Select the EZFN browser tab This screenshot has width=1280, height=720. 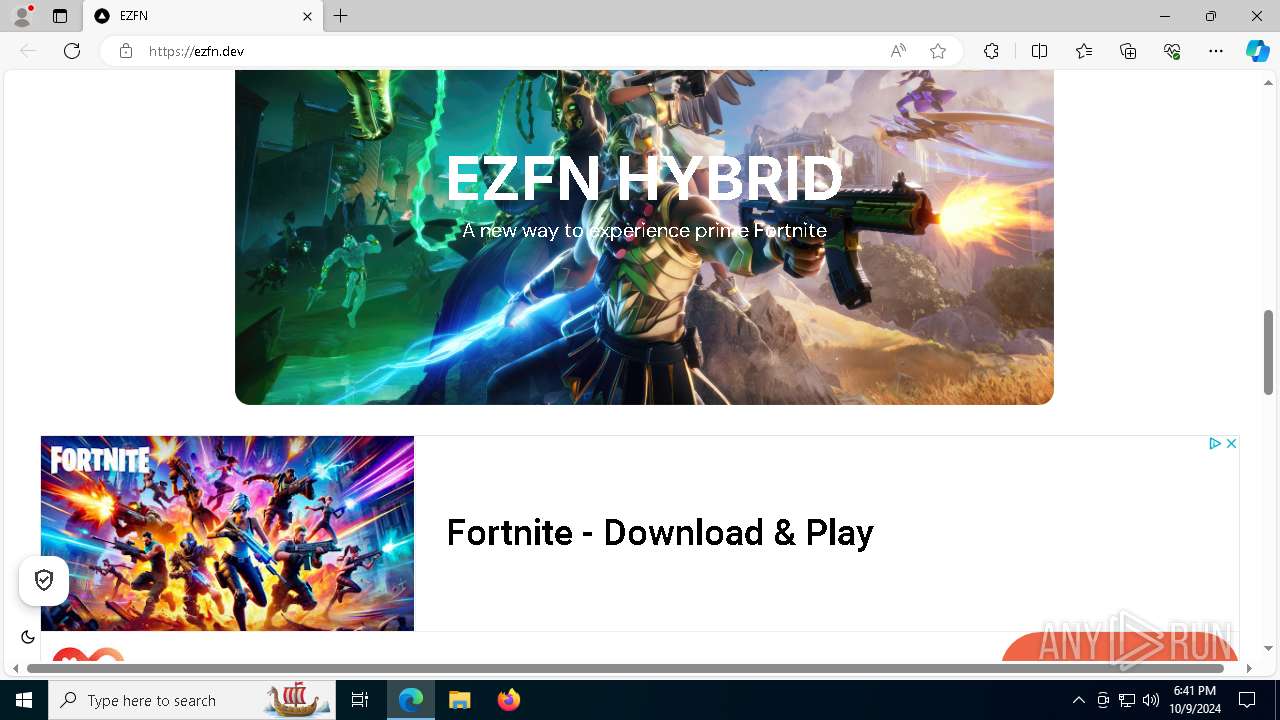[203, 16]
